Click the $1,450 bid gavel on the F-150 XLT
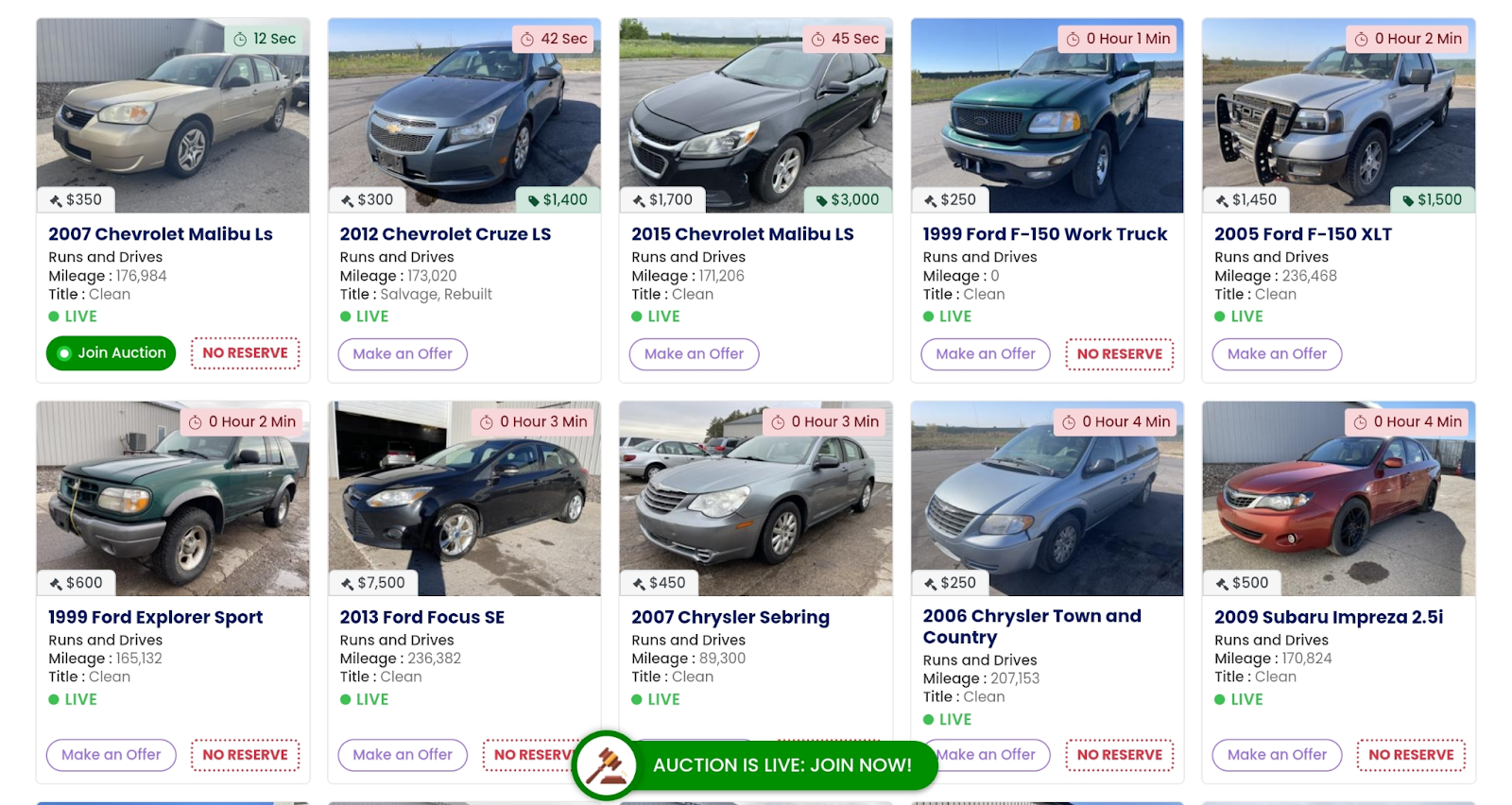Screen dimensions: 1512x805 [x=1223, y=200]
